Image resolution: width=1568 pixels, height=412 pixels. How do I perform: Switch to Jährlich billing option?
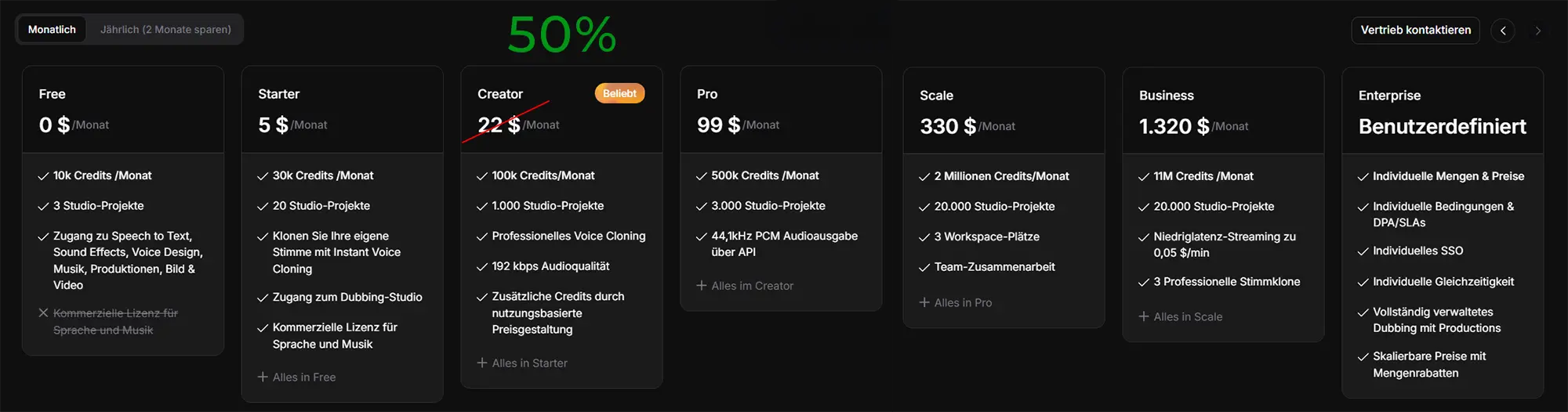click(x=165, y=30)
